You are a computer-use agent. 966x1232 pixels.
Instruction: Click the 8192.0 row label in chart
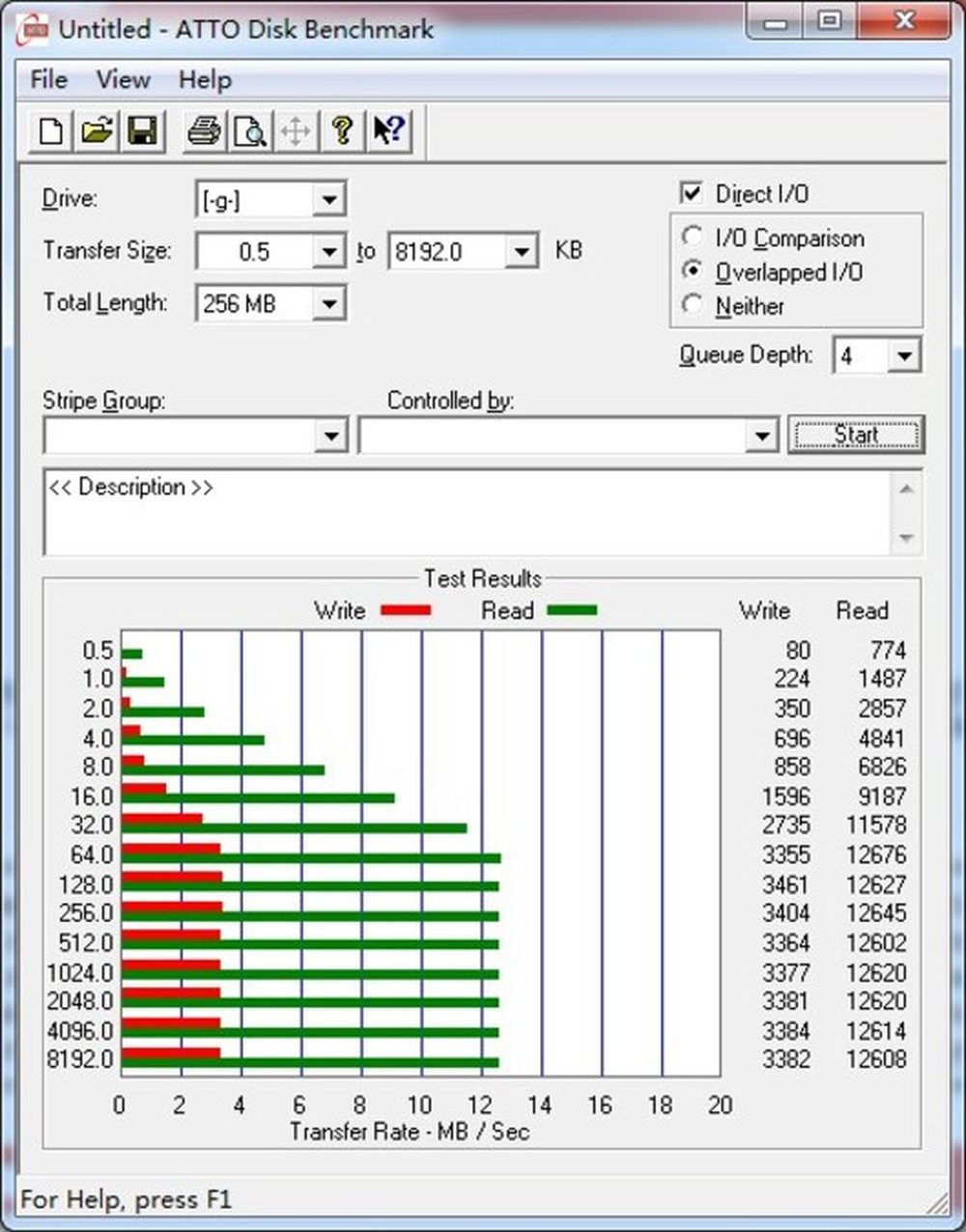pos(80,1059)
